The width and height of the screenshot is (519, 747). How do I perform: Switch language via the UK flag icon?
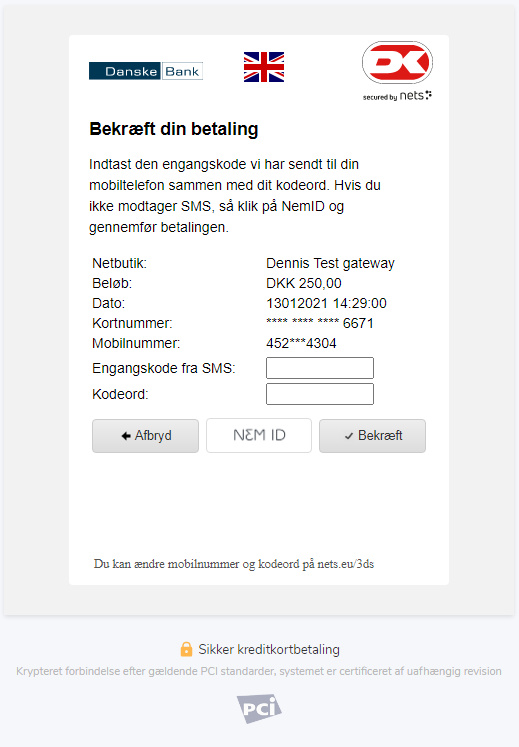tap(264, 67)
